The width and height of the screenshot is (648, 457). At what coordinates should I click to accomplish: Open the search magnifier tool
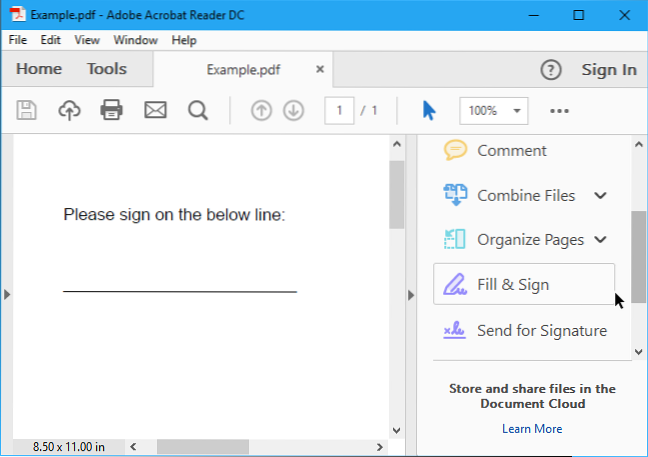coord(197,110)
